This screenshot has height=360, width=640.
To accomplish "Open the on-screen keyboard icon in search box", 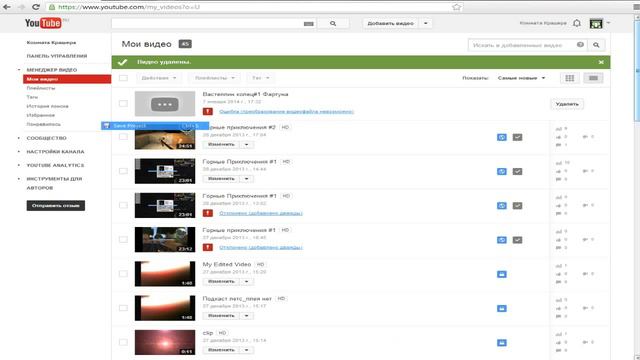I will [x=309, y=24].
